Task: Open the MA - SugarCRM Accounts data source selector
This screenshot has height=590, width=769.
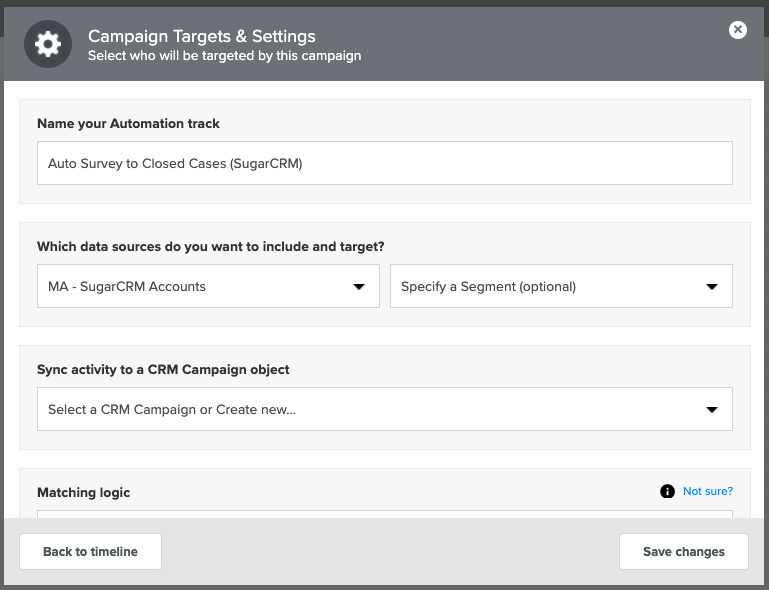Action: tap(208, 286)
